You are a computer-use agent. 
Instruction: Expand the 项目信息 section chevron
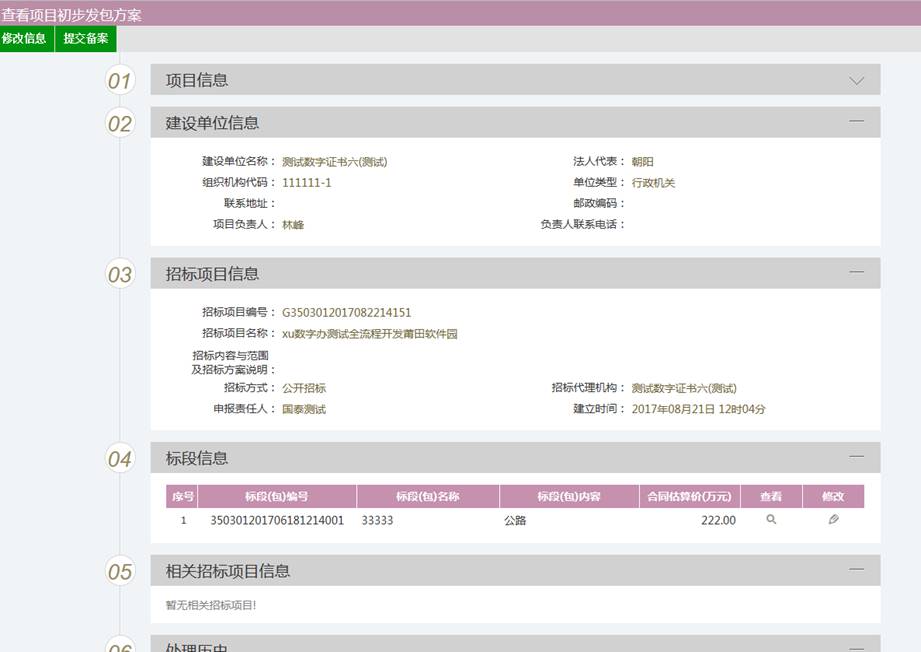click(x=856, y=81)
